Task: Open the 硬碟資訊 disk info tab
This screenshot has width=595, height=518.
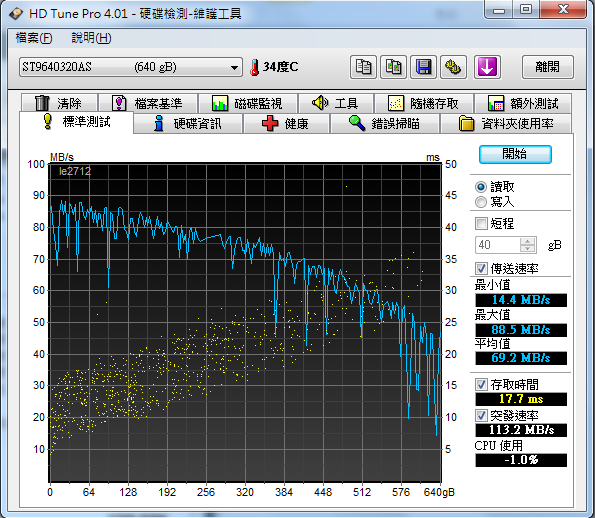Action: [188, 124]
